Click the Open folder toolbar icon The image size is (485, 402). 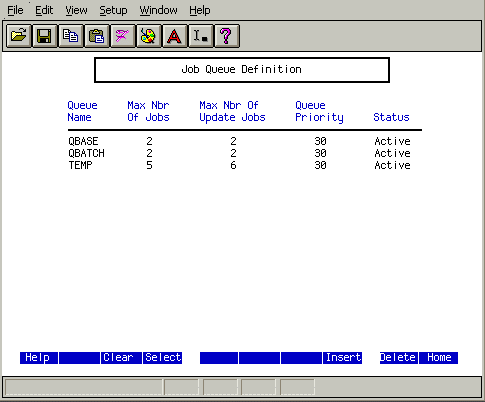tap(19, 36)
